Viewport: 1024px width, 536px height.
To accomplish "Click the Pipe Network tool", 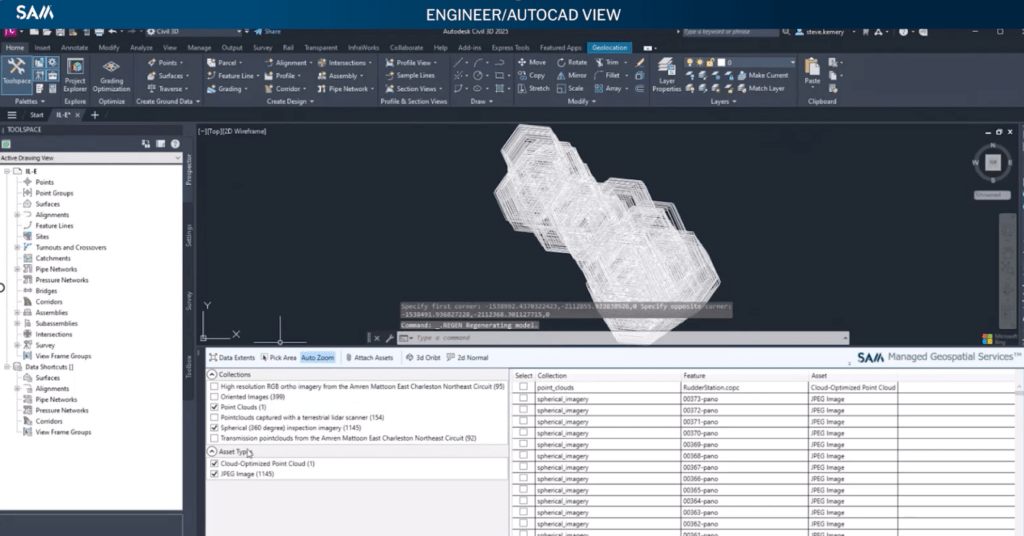I will pyautogui.click(x=343, y=89).
